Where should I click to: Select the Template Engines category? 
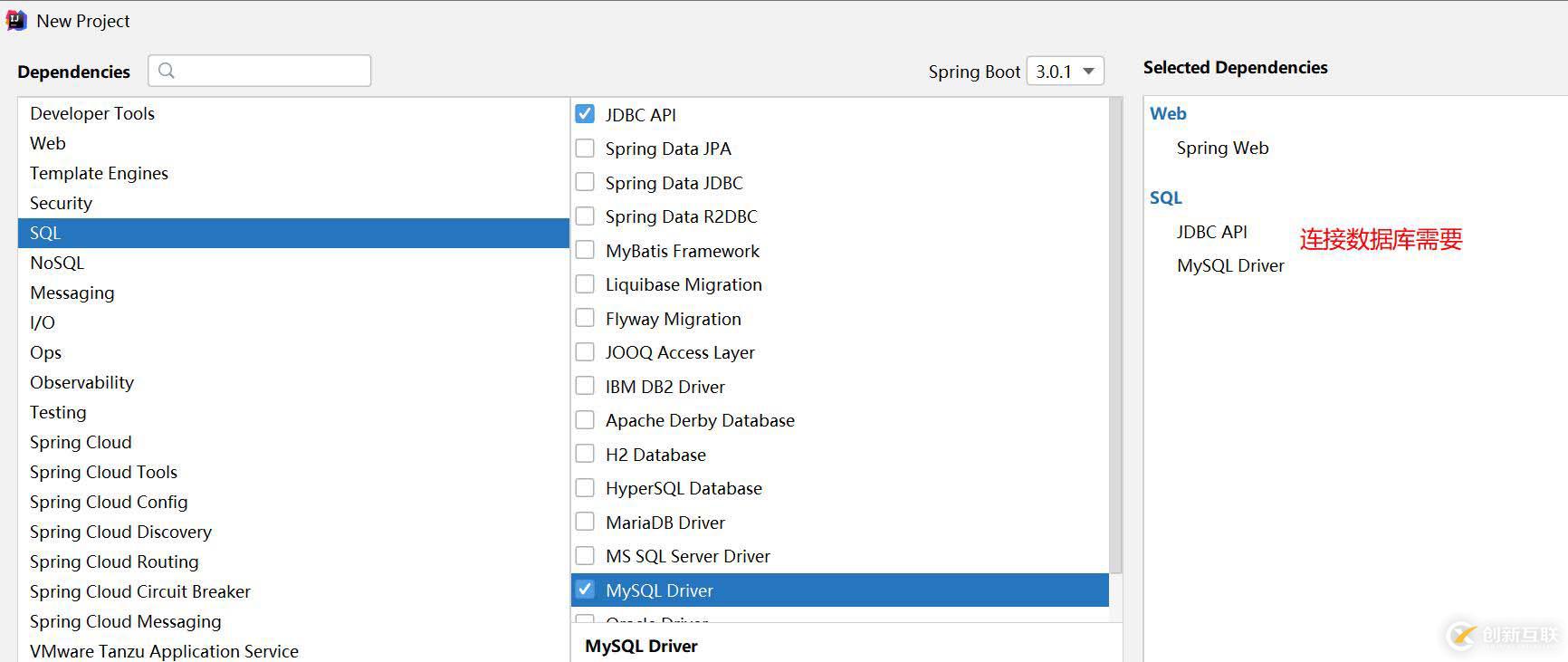click(x=99, y=173)
